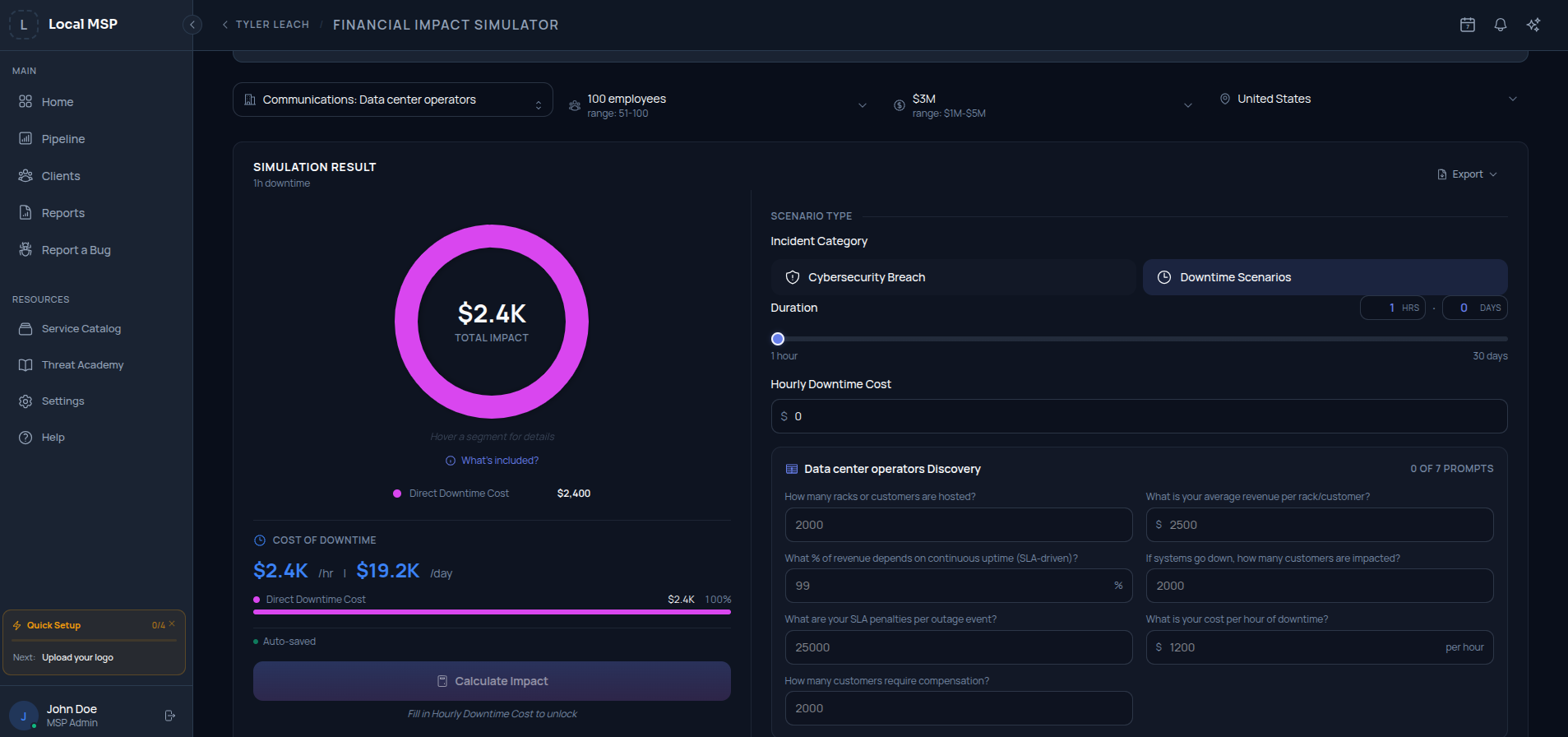1568x737 pixels.
Task: Dismiss the Quick Setup card
Action: point(172,623)
